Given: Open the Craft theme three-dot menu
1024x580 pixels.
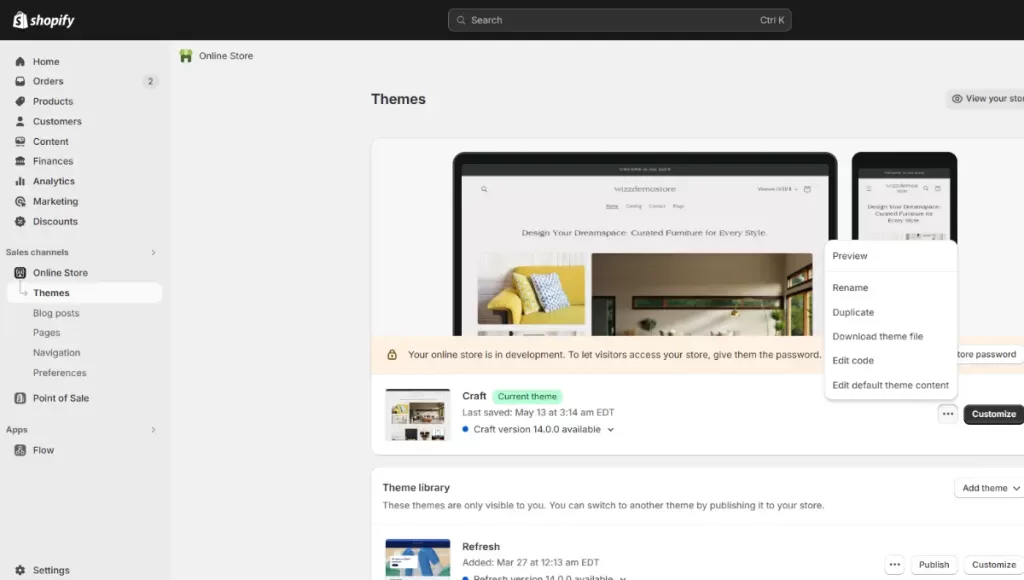Looking at the screenshot, I should coord(948,413).
